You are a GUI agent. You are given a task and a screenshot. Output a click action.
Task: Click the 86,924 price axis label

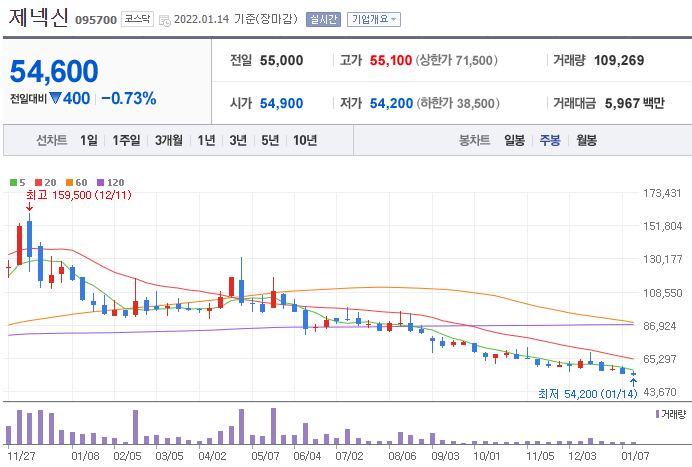(x=659, y=326)
